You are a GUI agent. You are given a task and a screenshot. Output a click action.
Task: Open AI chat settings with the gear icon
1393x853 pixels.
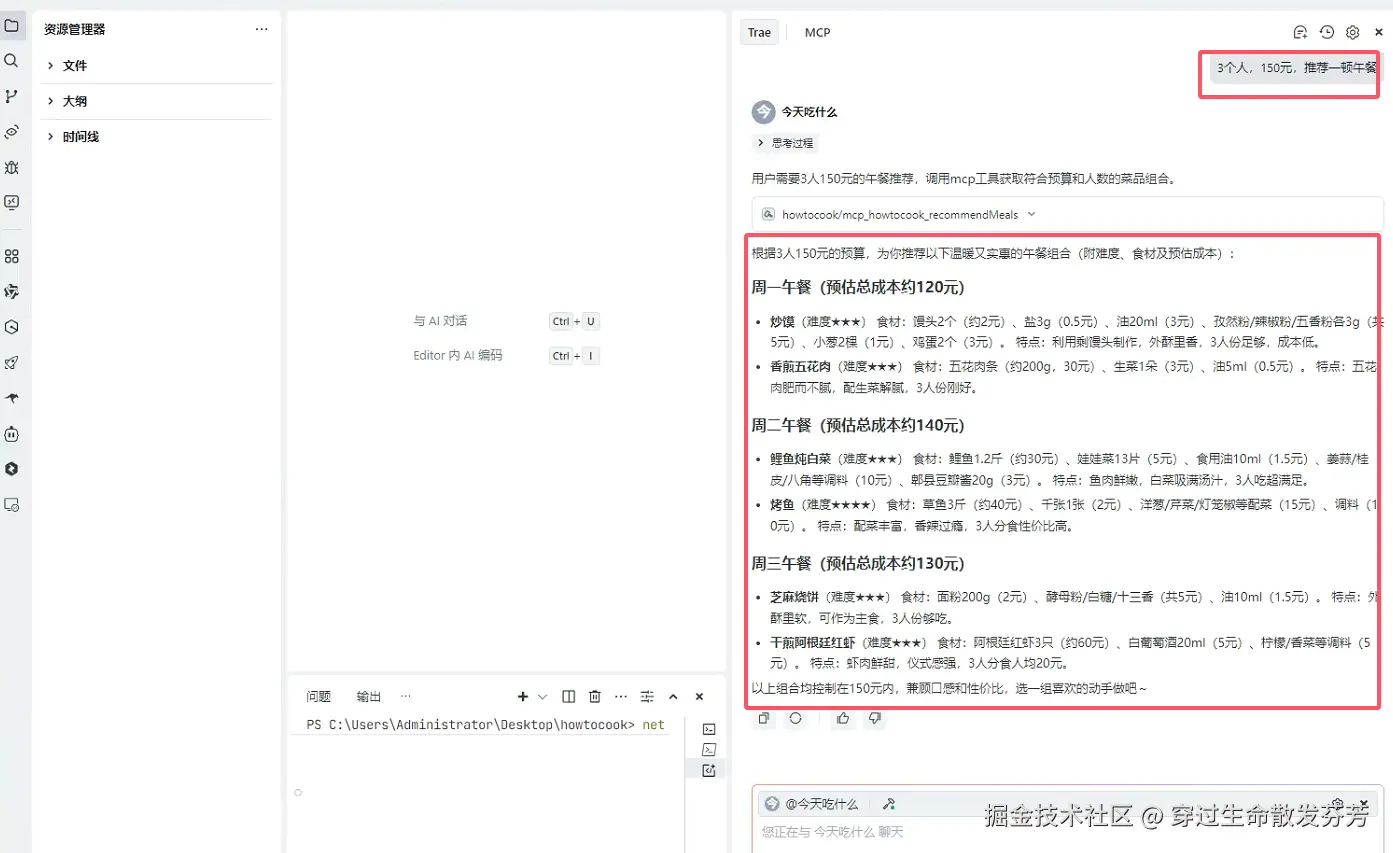pyautogui.click(x=1352, y=31)
